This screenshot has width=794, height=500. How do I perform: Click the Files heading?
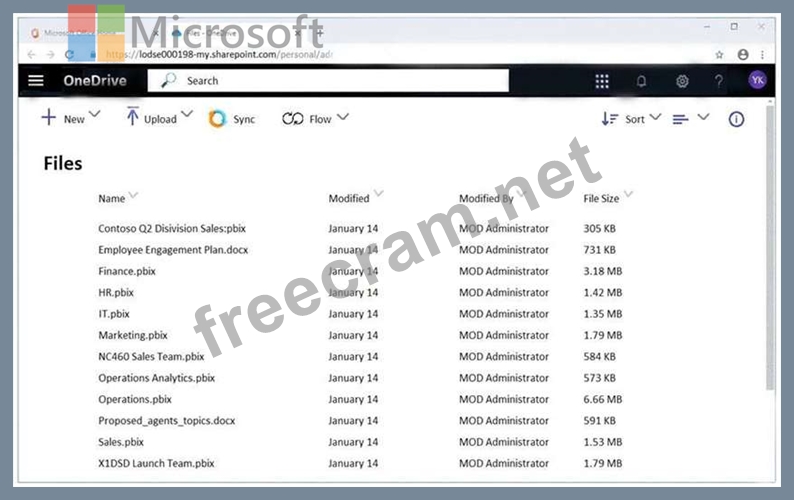point(63,163)
